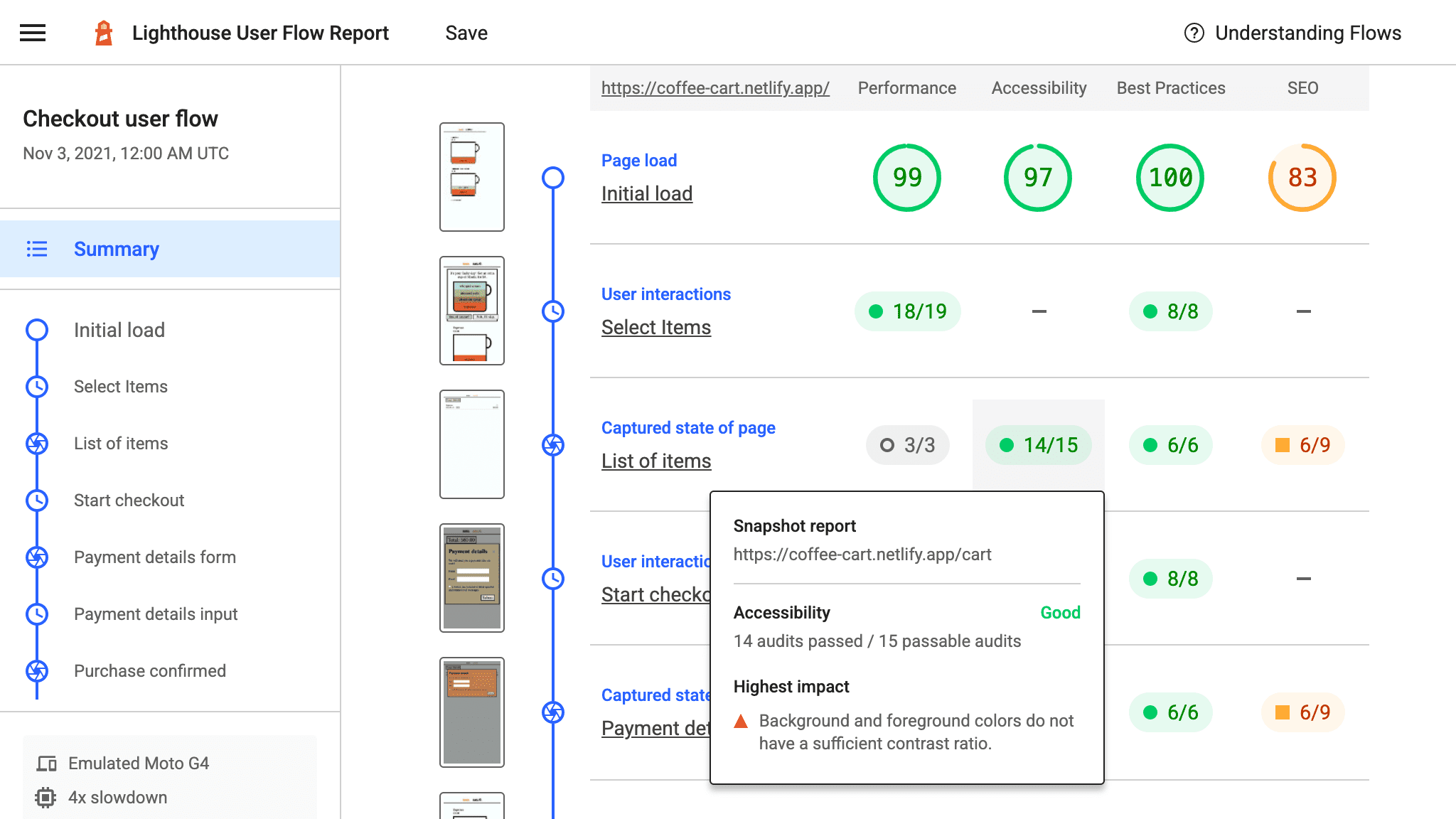Viewport: 1456px width, 819px height.
Task: Toggle the snapshot report tooltip closed
Action: click(1038, 444)
